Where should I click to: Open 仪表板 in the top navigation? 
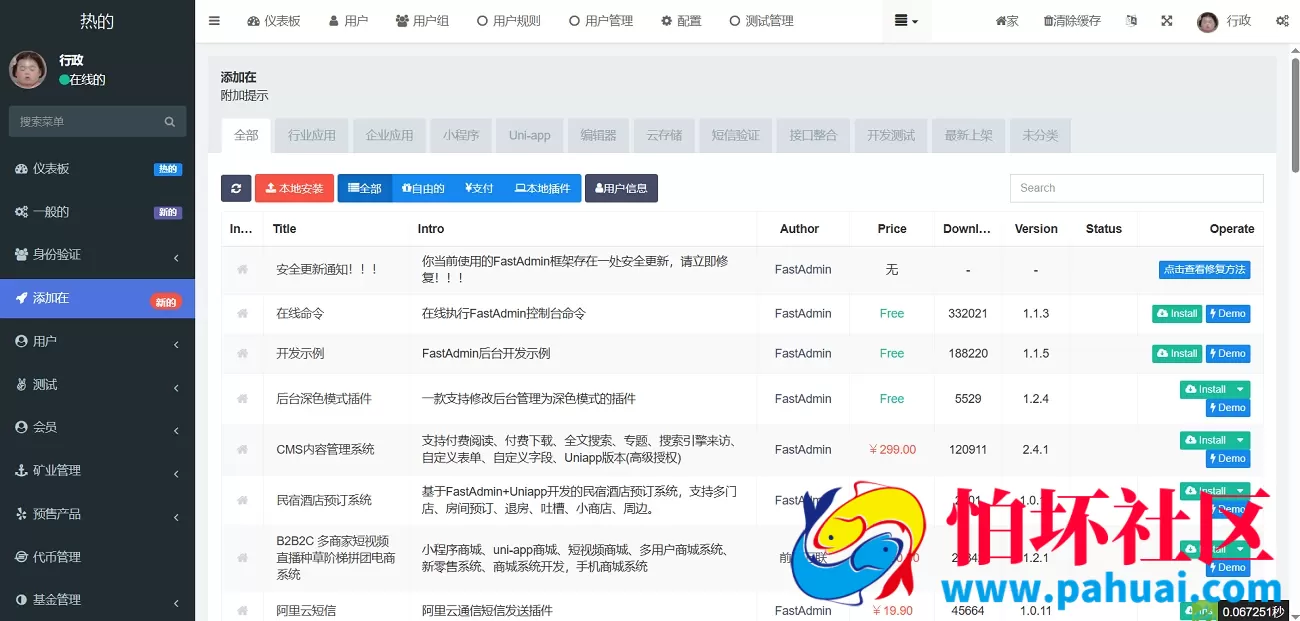(274, 21)
